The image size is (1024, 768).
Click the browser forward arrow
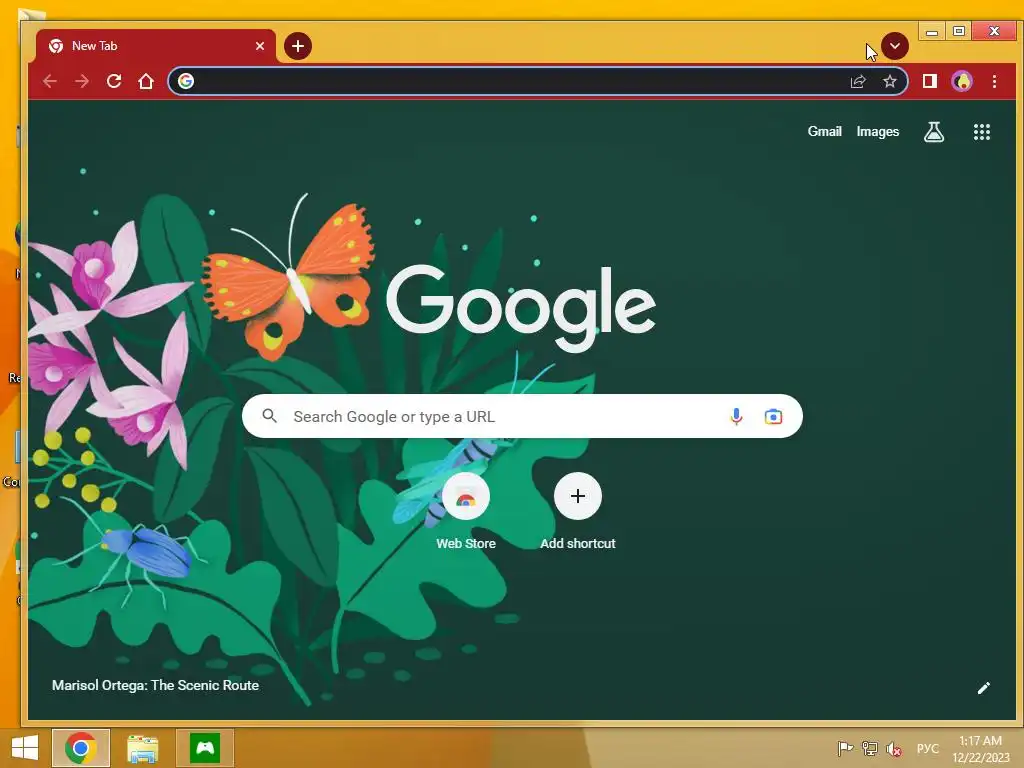point(82,81)
